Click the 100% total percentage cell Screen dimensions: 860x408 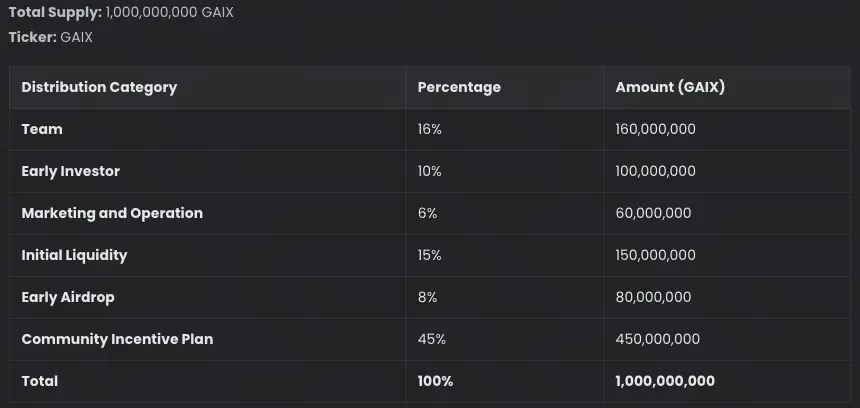tap(435, 381)
